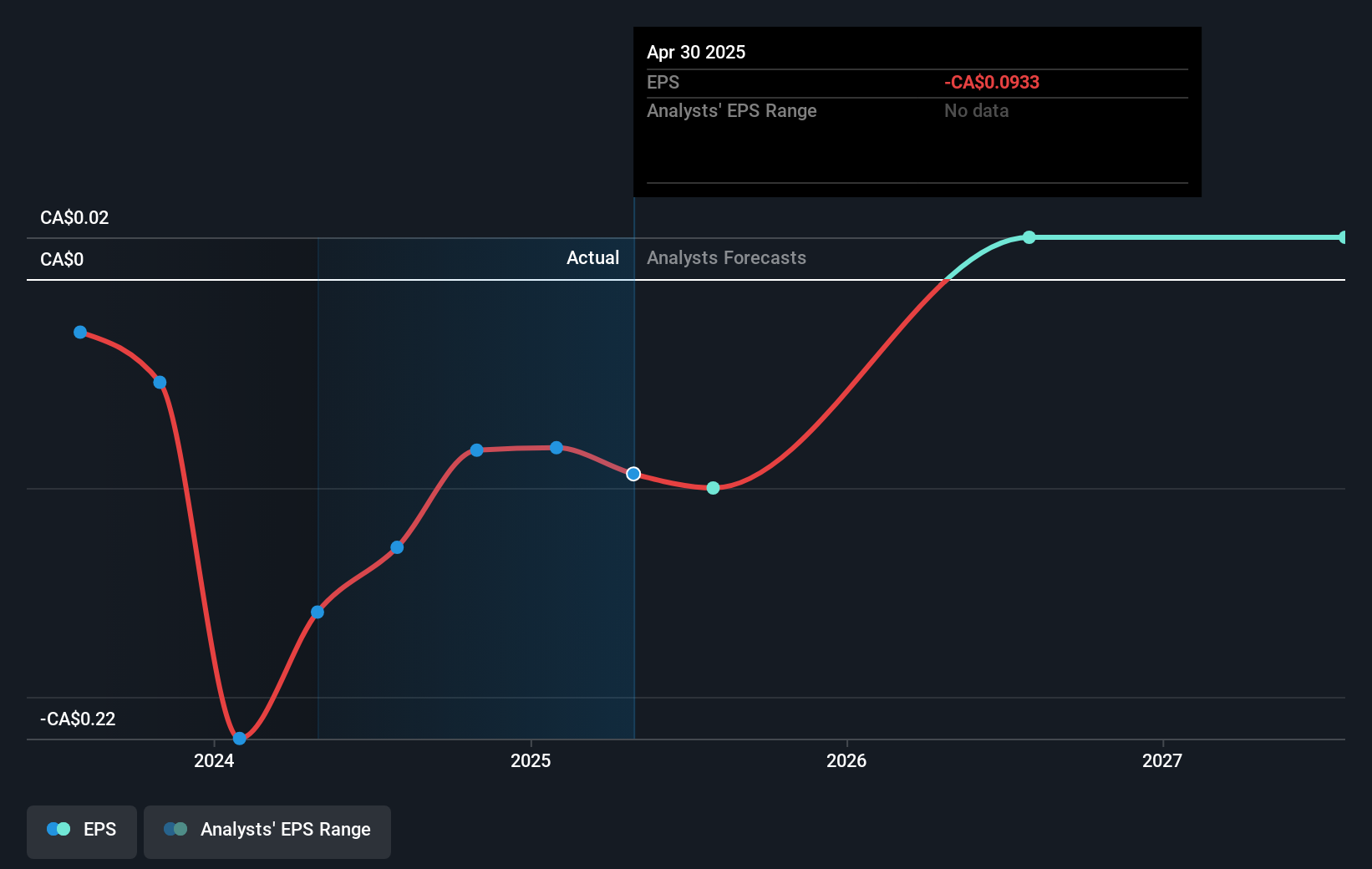Click the Analysts' EPS Range legend icon

(x=175, y=829)
